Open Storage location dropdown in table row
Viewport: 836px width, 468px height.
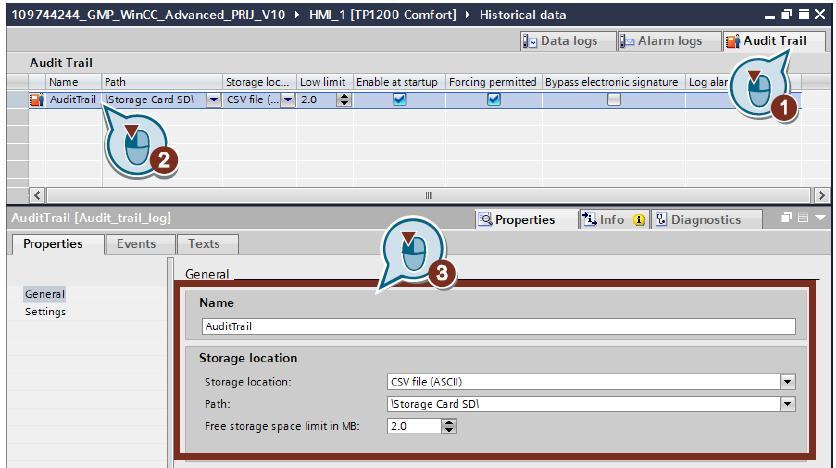tap(288, 100)
